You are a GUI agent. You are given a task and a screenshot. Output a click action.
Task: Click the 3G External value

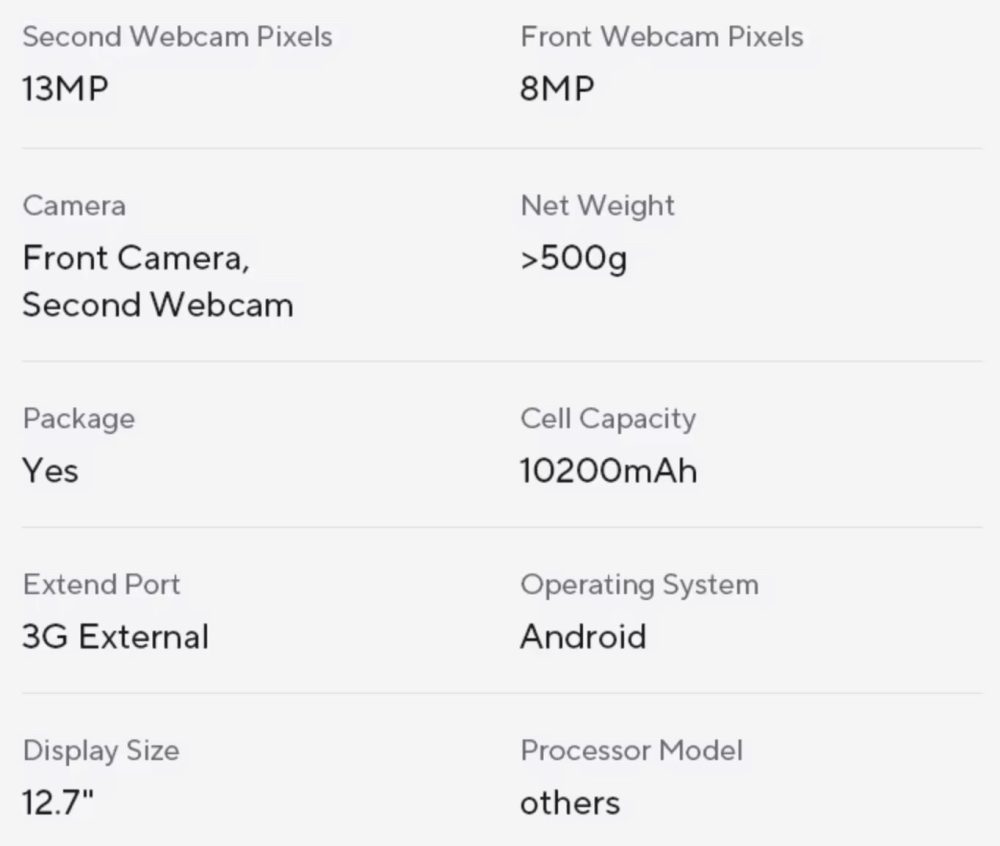(x=115, y=637)
